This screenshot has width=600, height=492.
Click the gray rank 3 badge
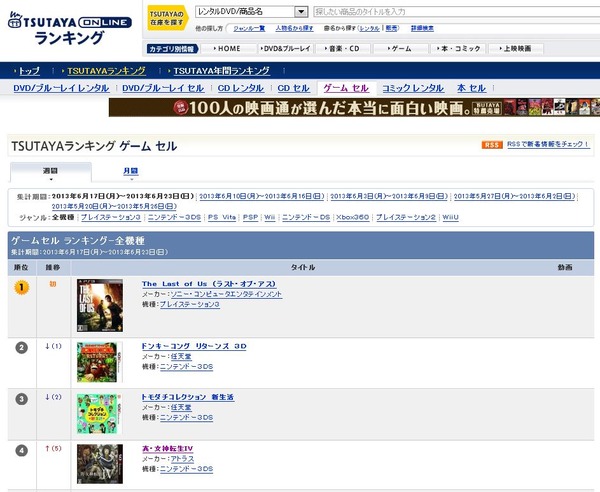[x=21, y=399]
